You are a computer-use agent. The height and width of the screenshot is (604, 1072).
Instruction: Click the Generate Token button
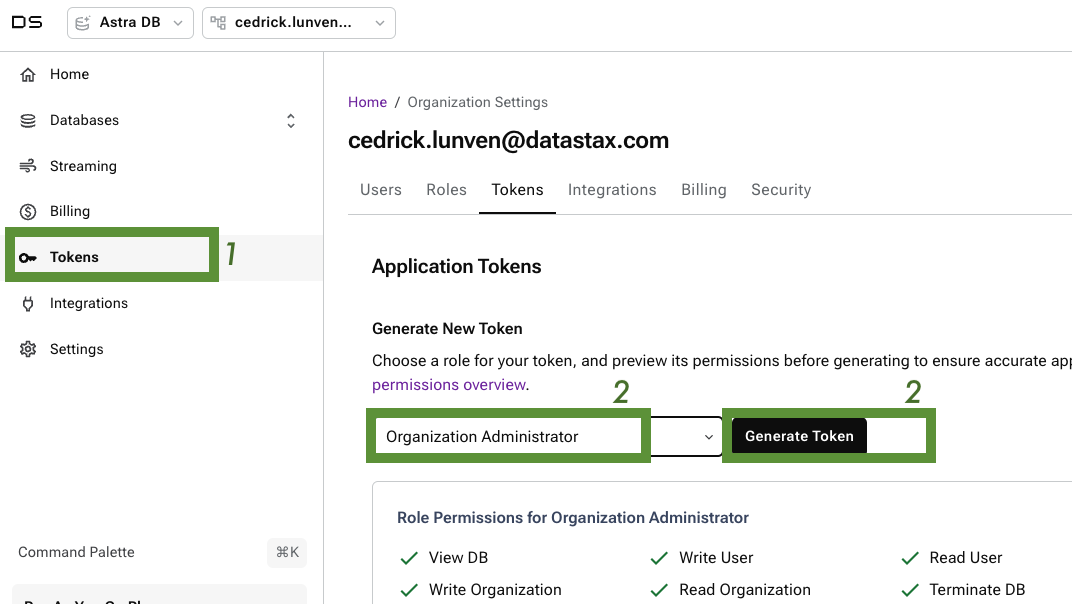click(799, 436)
